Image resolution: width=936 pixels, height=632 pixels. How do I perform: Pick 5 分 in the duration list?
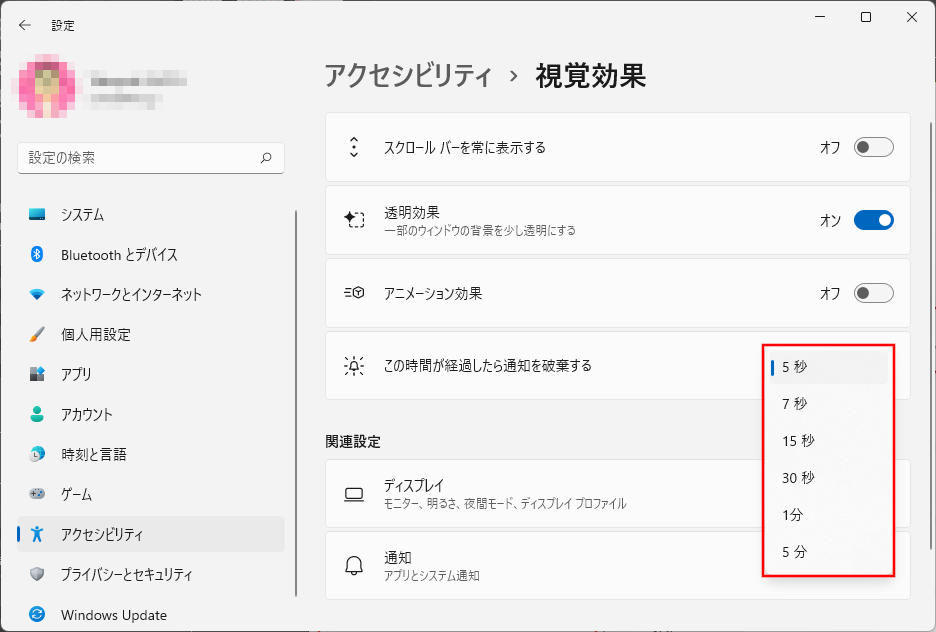click(795, 552)
